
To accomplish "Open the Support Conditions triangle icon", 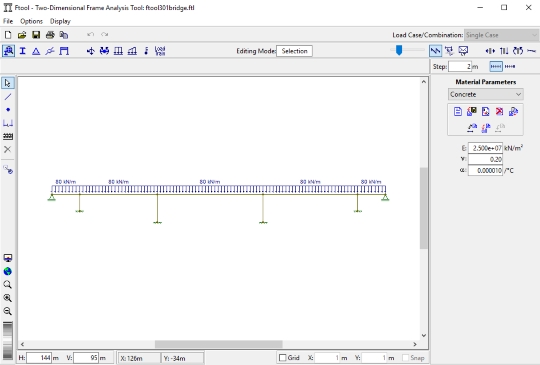I will pyautogui.click(x=36, y=51).
